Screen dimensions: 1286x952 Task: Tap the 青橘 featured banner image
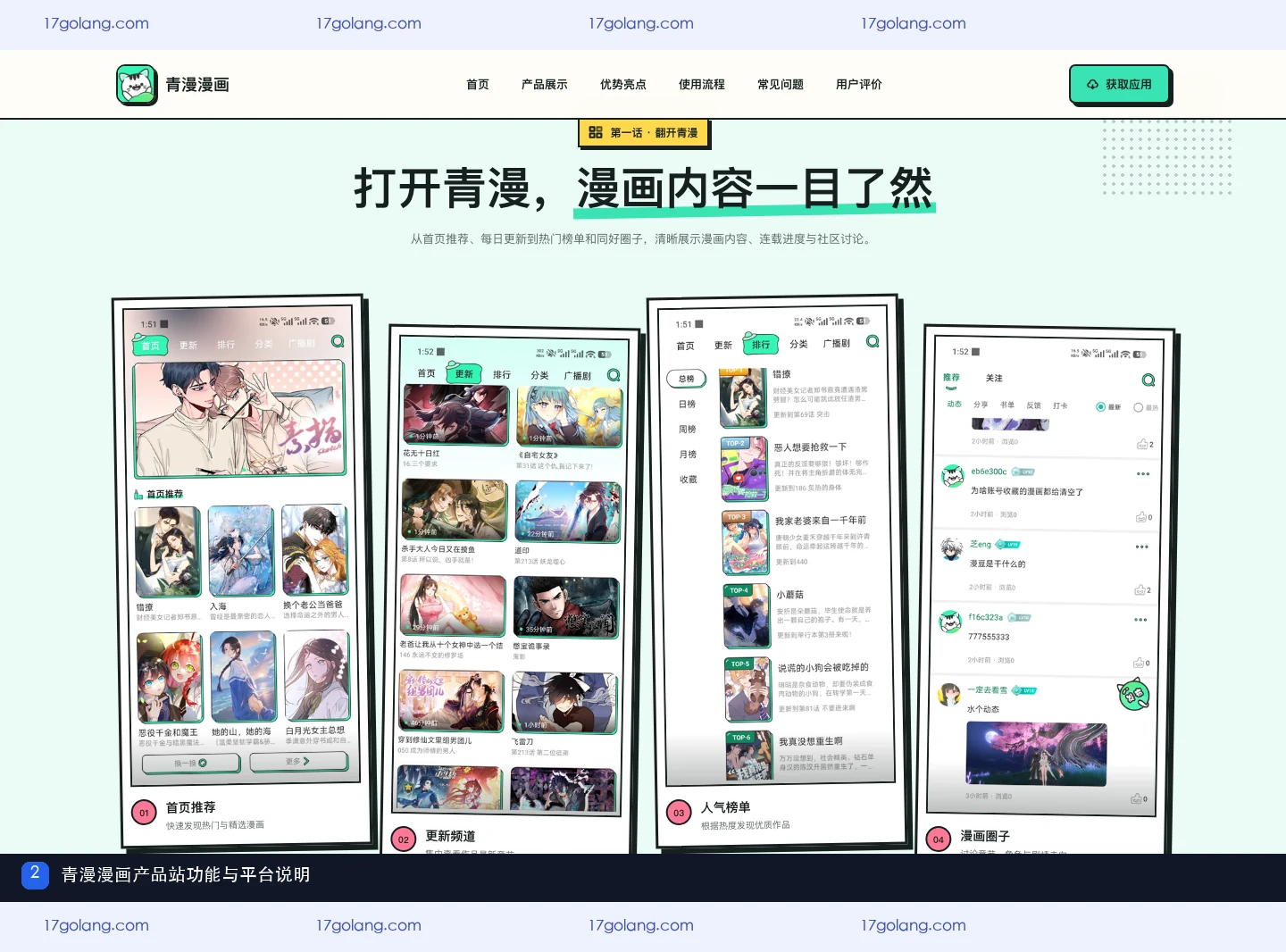tap(239, 417)
